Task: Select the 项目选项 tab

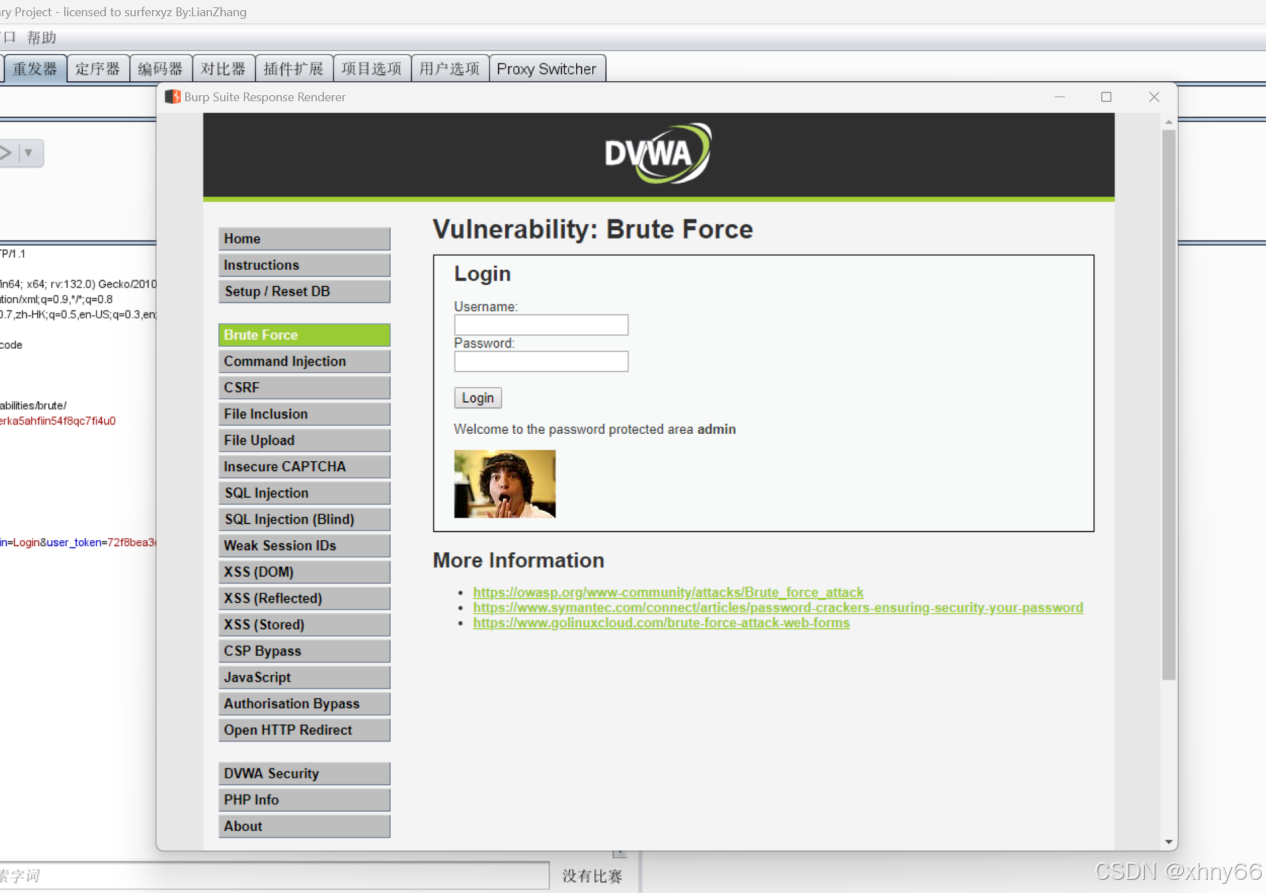Action: pos(371,69)
